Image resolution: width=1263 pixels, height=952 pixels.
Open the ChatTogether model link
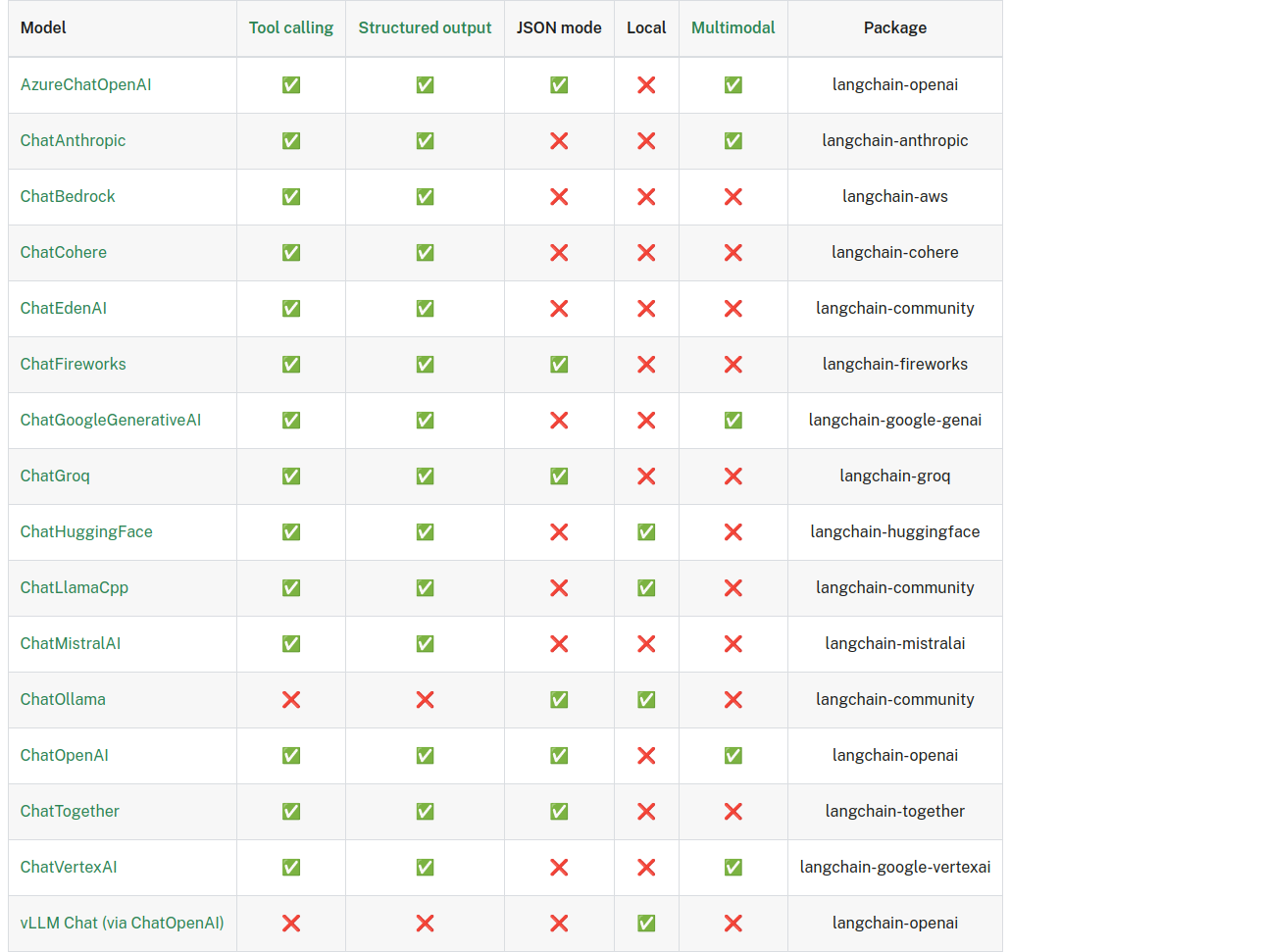point(70,811)
